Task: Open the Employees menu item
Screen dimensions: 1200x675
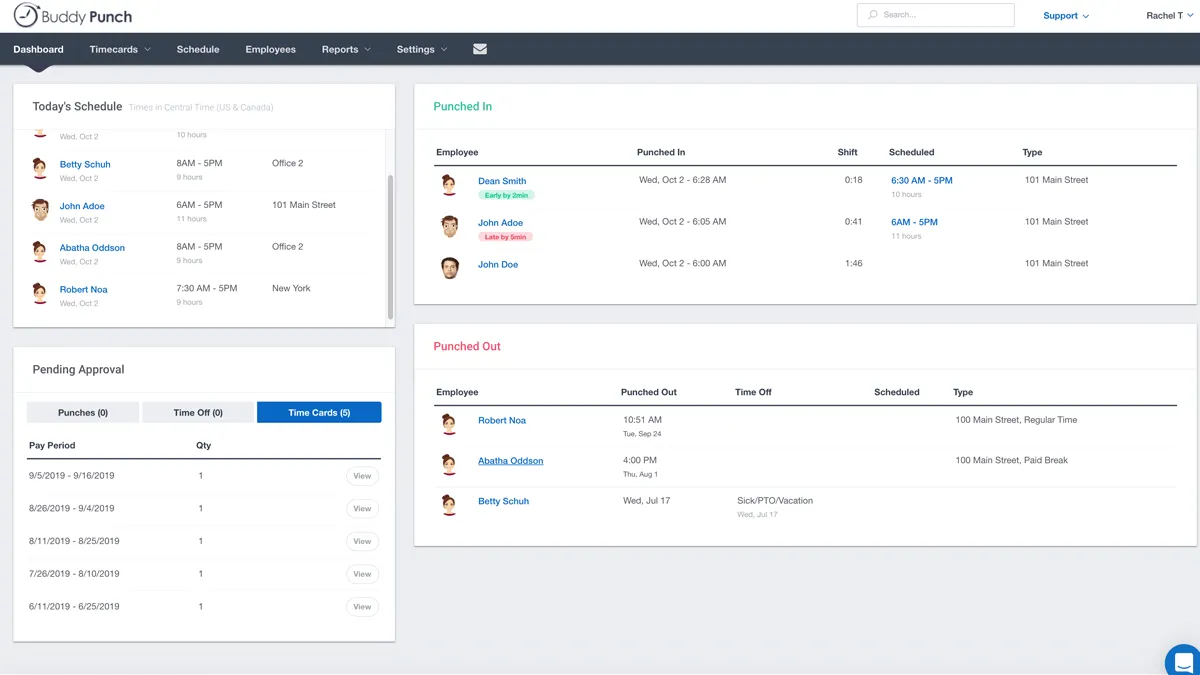Action: point(271,49)
